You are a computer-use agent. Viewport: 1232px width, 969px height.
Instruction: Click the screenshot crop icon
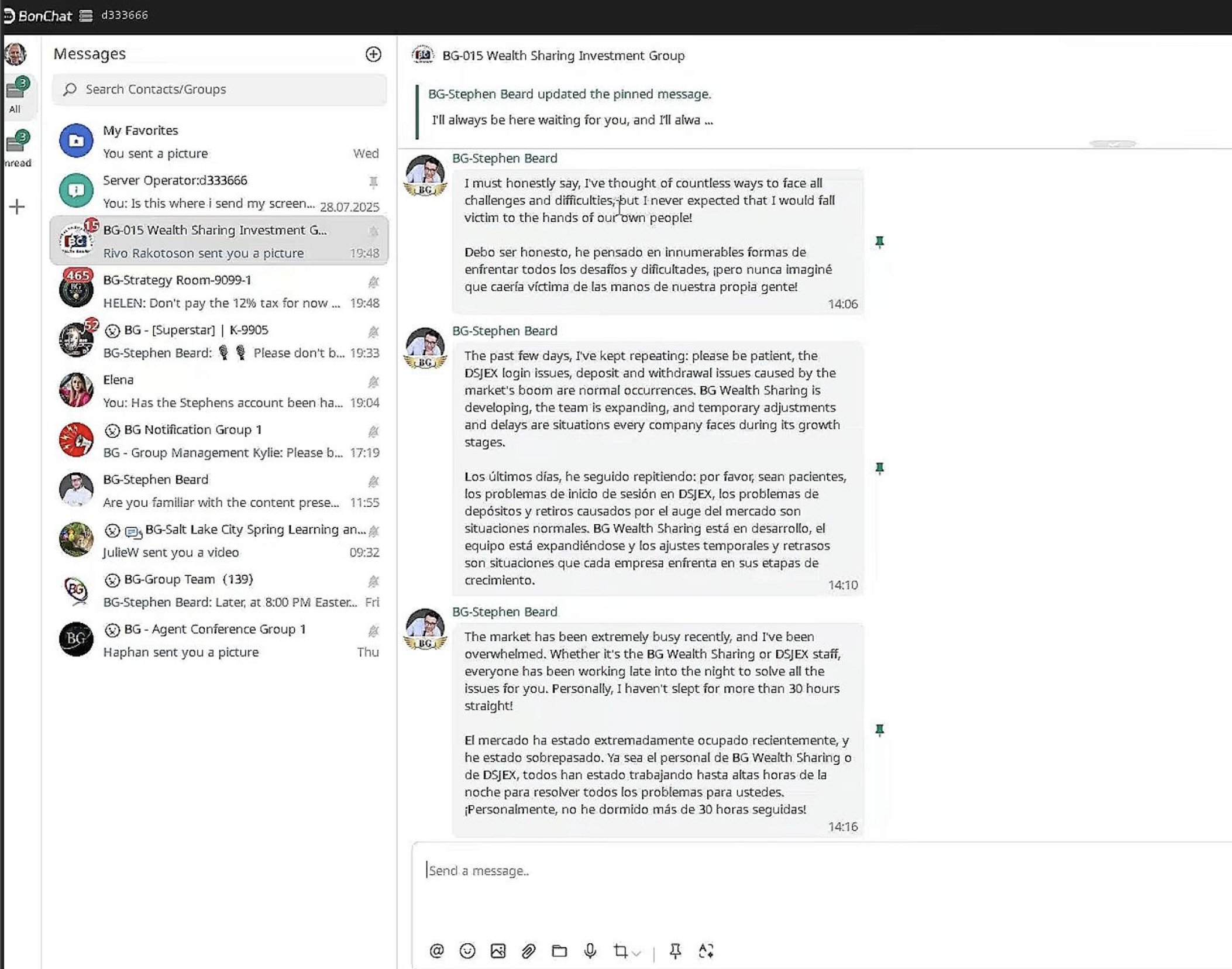620,951
